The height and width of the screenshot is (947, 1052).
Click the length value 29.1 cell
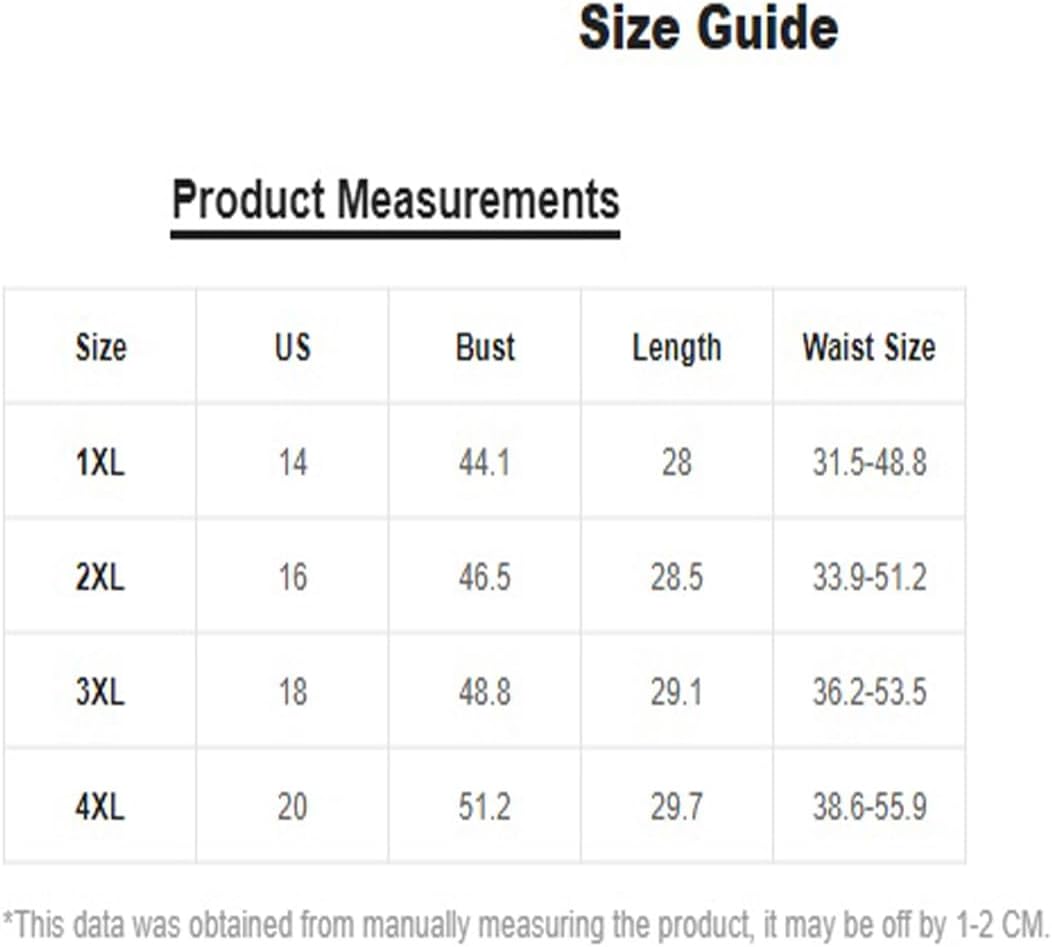tap(676, 692)
